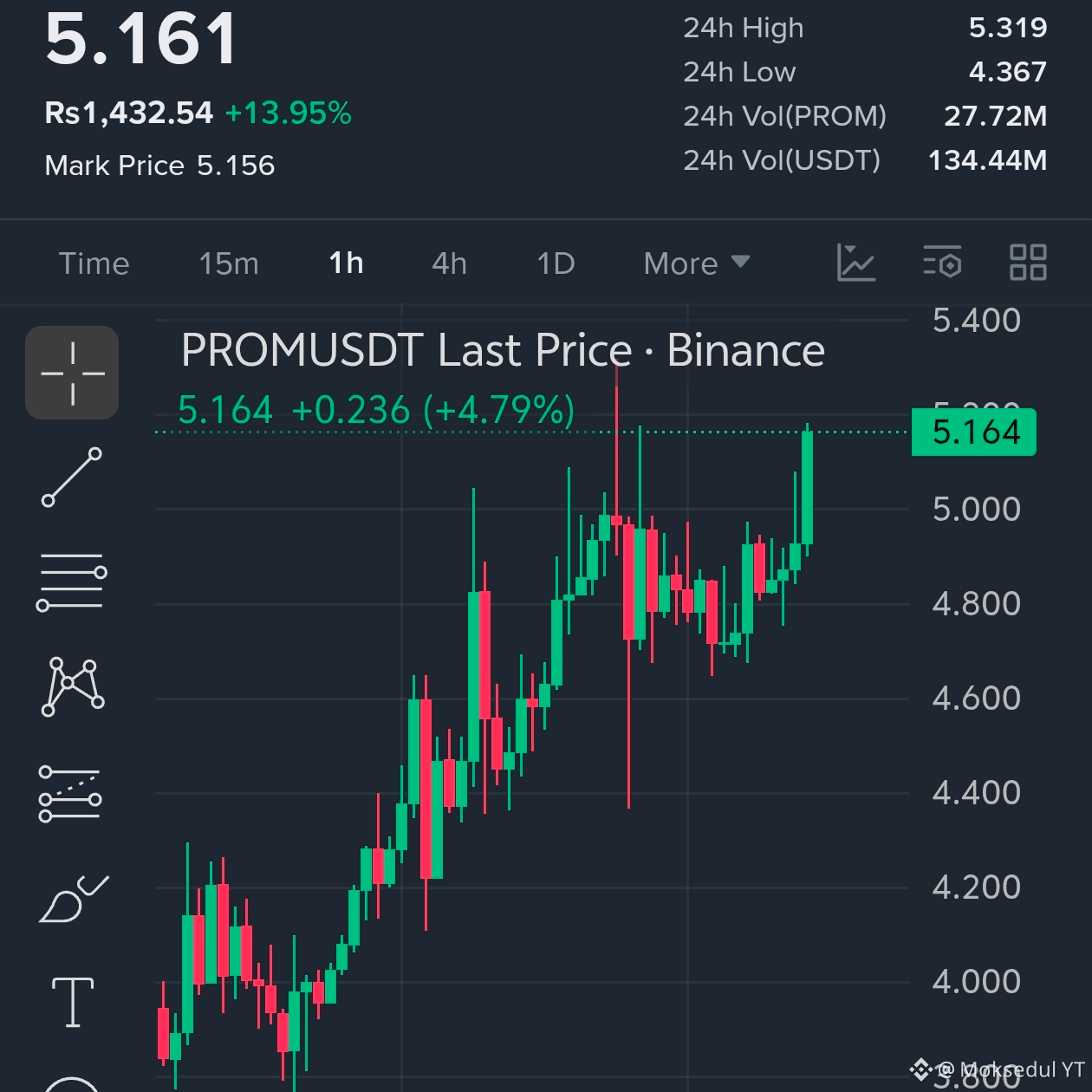This screenshot has height=1092, width=1092.
Task: Click the 24h High value 5.319
Action: tap(1008, 28)
